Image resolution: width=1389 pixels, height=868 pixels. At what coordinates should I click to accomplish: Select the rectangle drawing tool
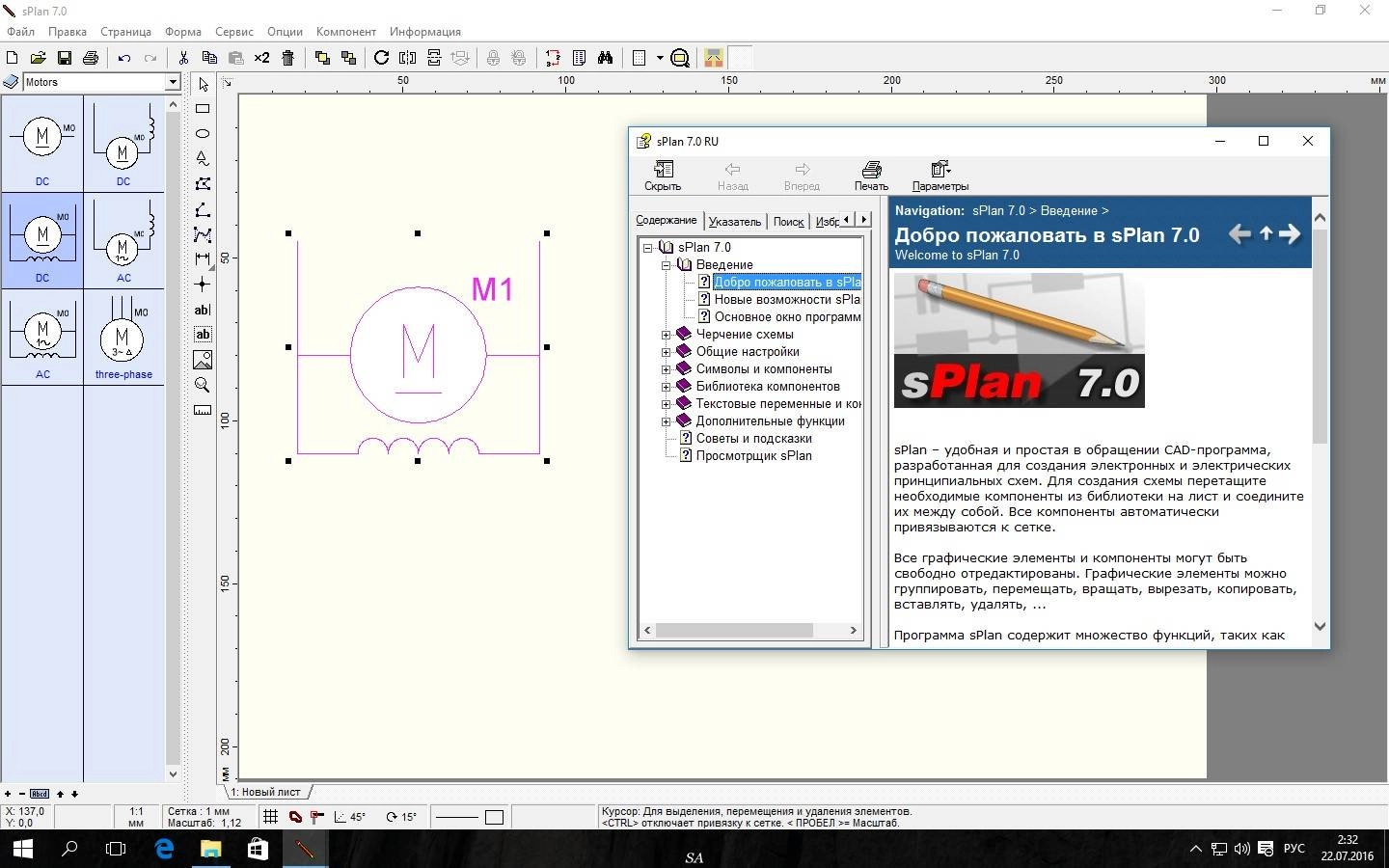[x=203, y=109]
